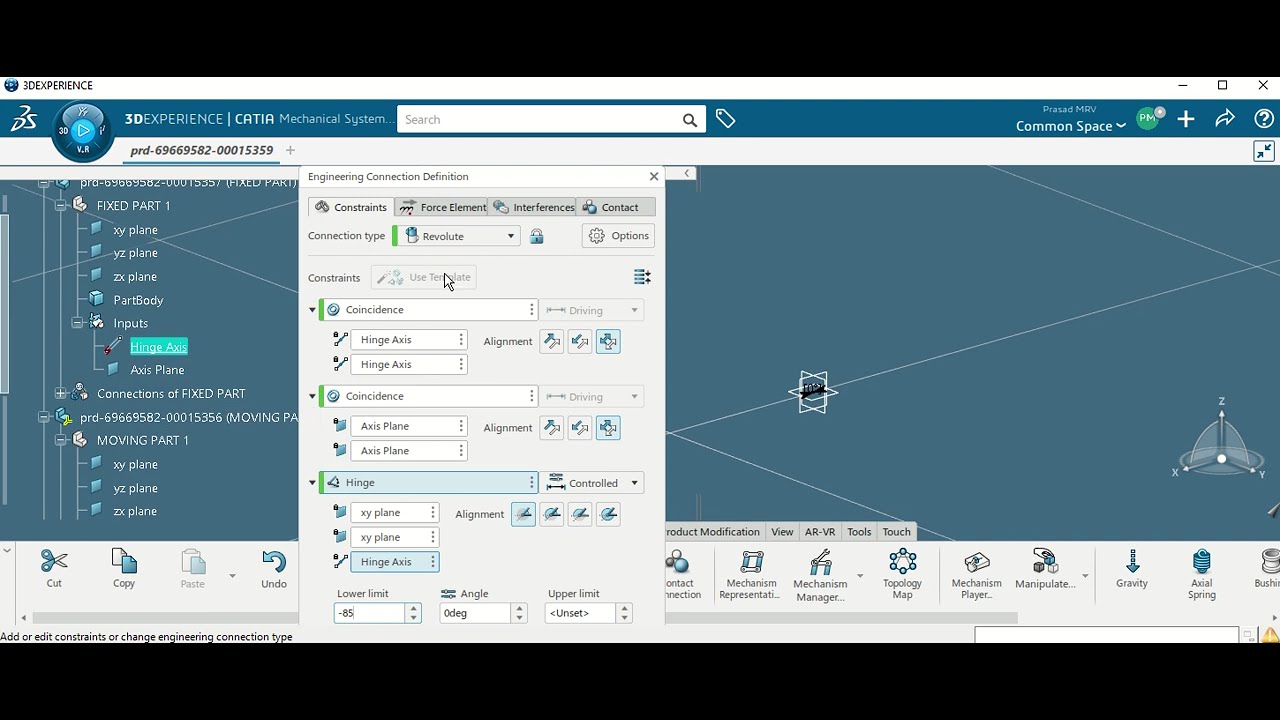Click the Undo tool
The height and width of the screenshot is (720, 1280).
point(274,569)
